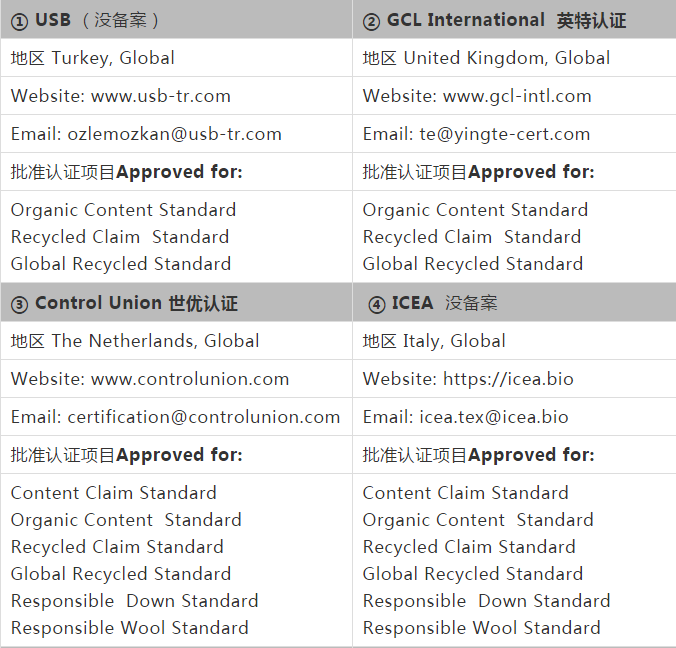Click the United Kingdom, Global region text
Image resolution: width=676 pixels, height=648 pixels.
click(506, 58)
